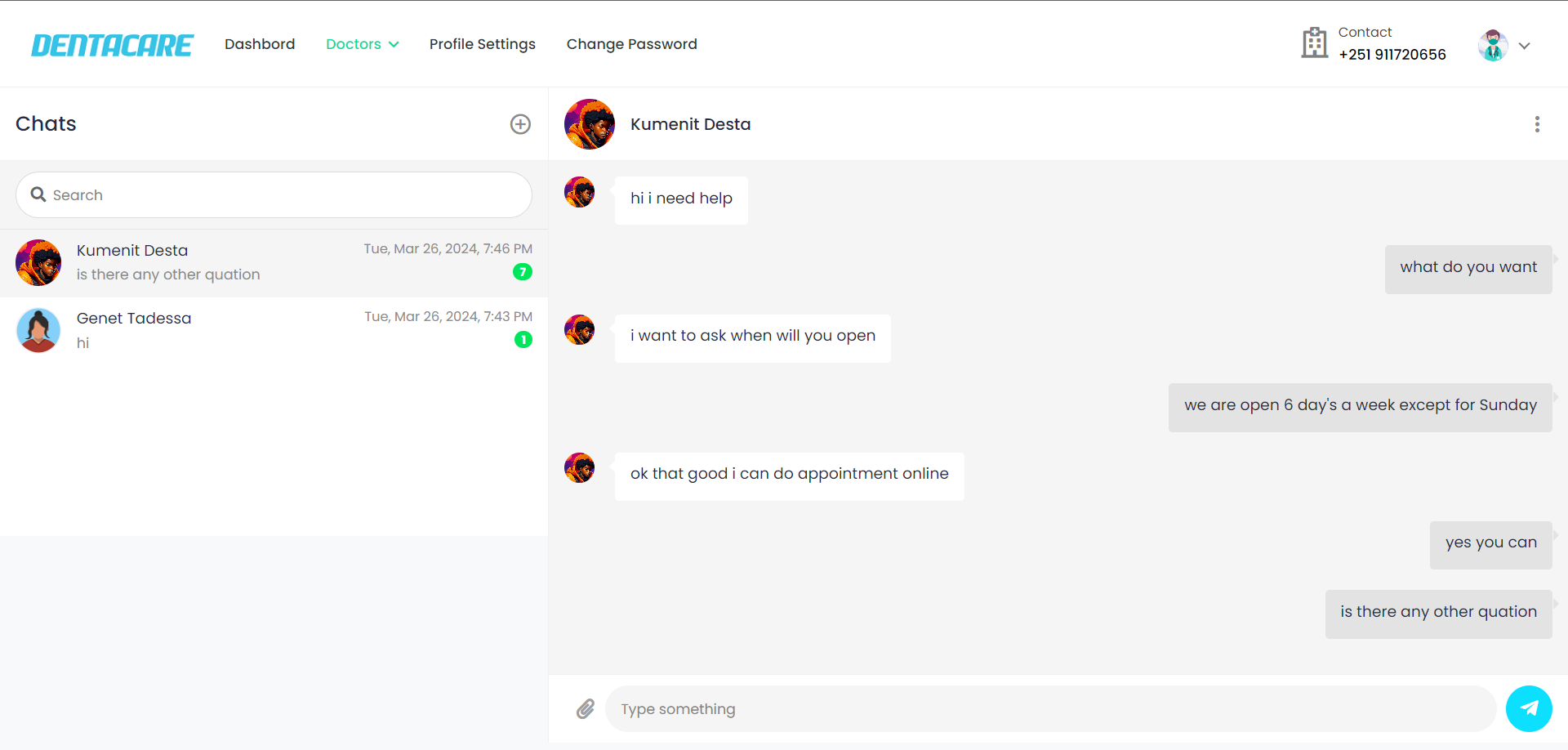1568x750 pixels.
Task: Open Change Password page
Action: tap(631, 44)
